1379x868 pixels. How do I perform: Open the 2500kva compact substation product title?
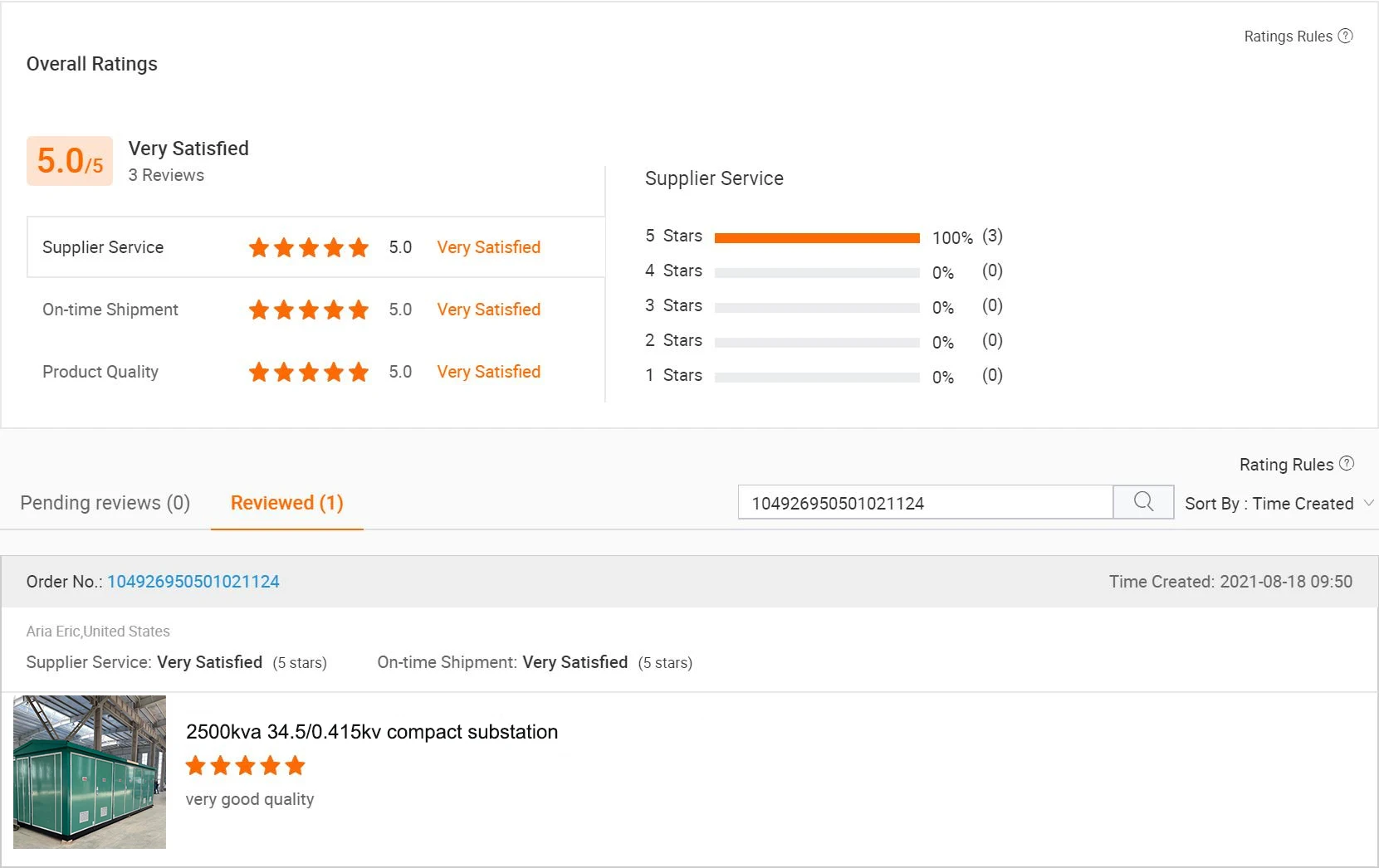(x=372, y=732)
